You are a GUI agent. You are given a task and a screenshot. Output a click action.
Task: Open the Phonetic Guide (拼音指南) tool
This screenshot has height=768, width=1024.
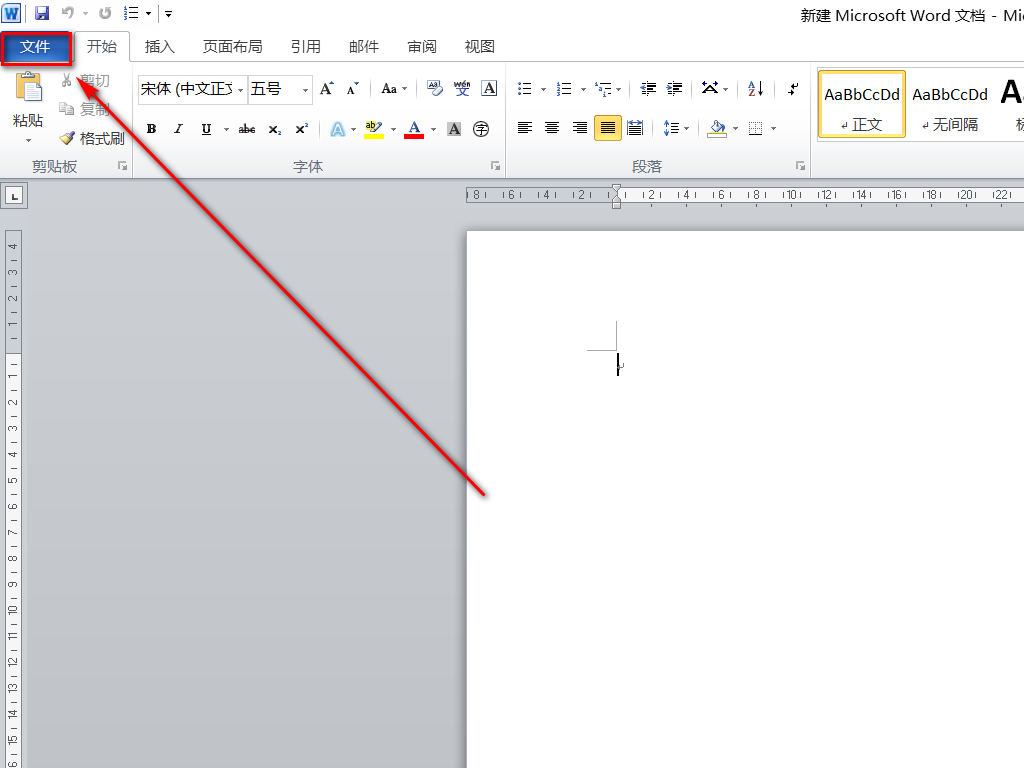point(461,89)
